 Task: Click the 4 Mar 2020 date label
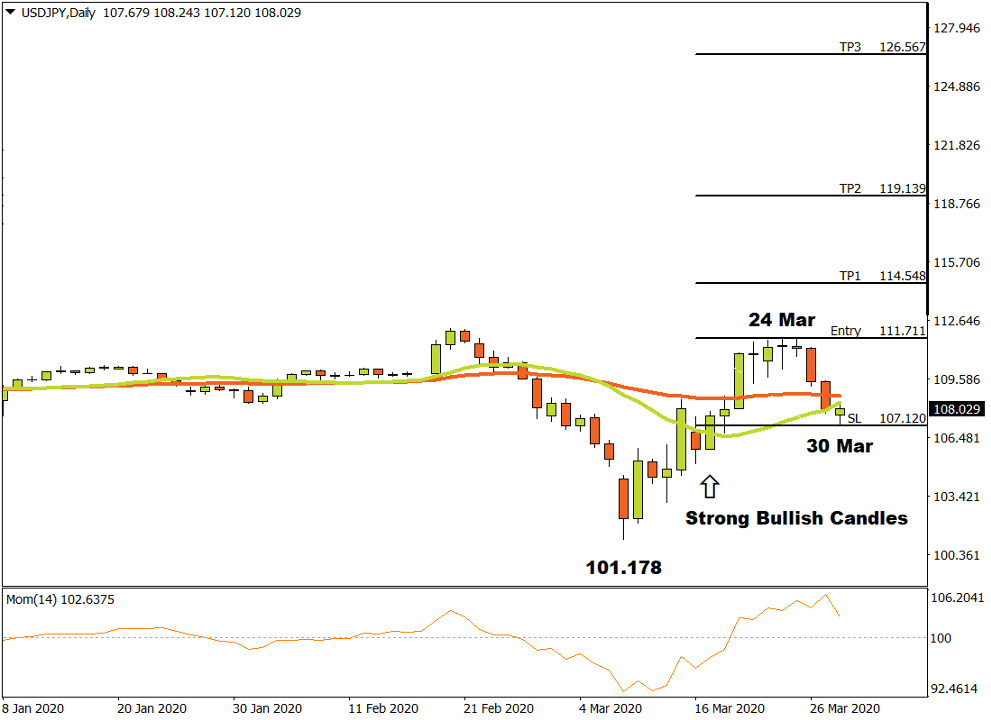point(611,708)
